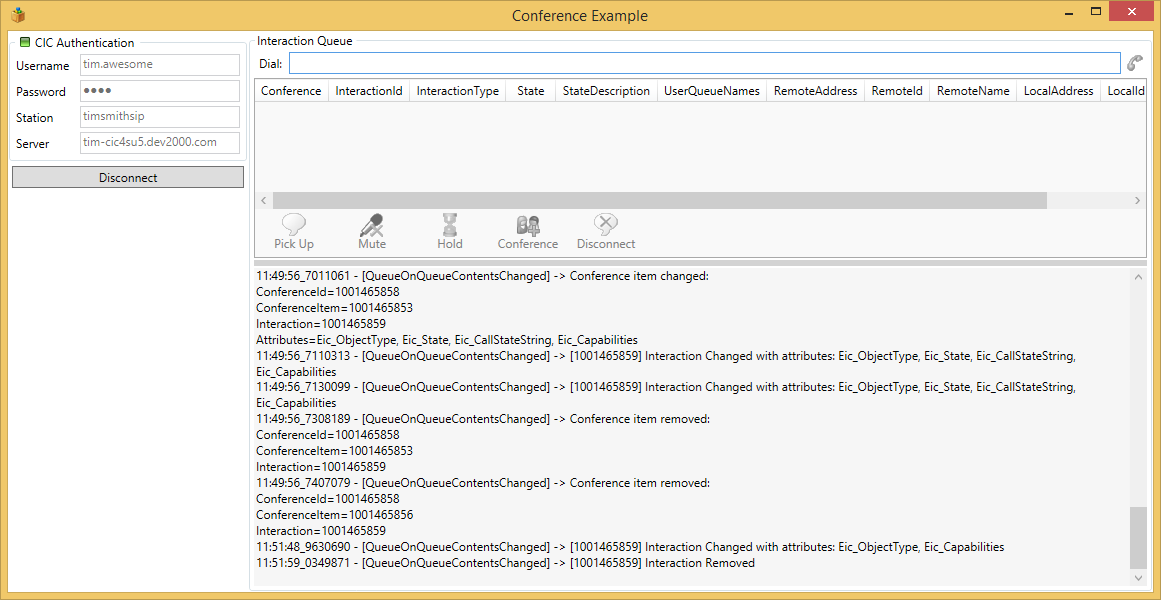
Task: Click the Disconnect button under CIC Authentication
Action: pos(128,178)
